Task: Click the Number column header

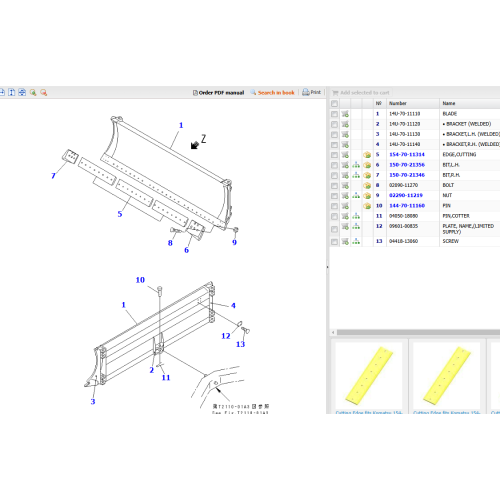Action: pyautogui.click(x=413, y=103)
